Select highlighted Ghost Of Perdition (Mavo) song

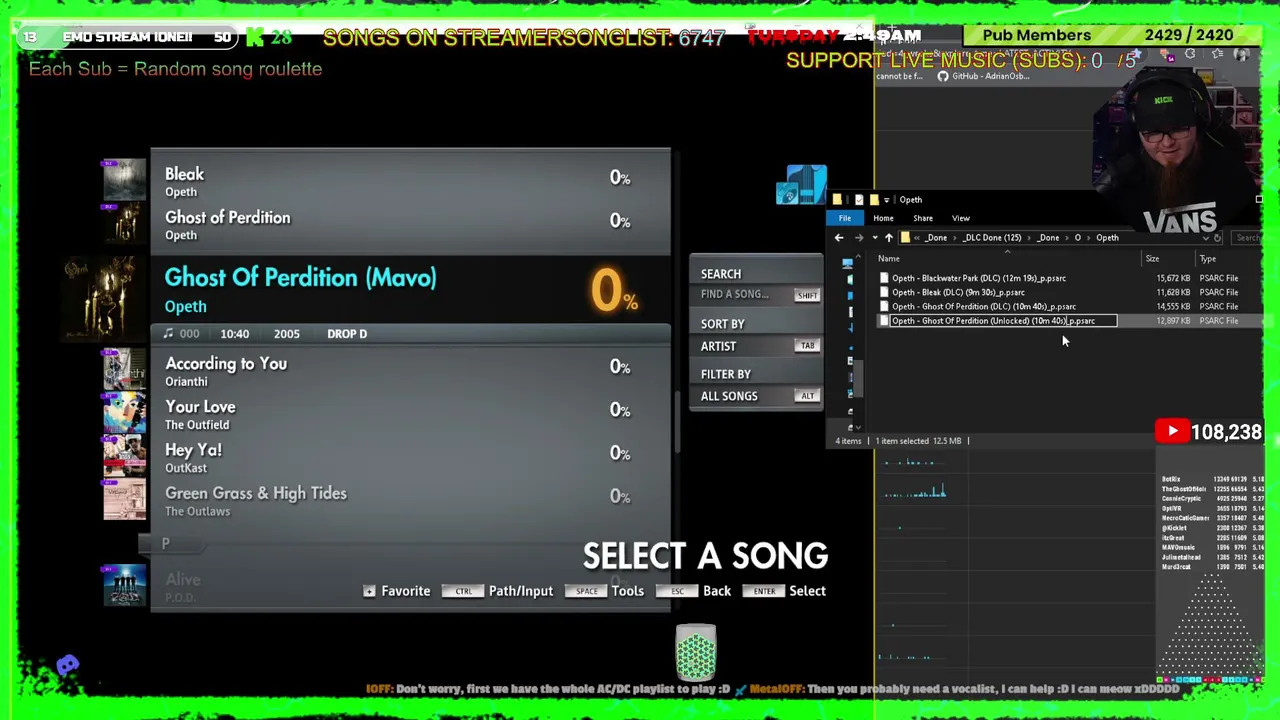tap(410, 289)
